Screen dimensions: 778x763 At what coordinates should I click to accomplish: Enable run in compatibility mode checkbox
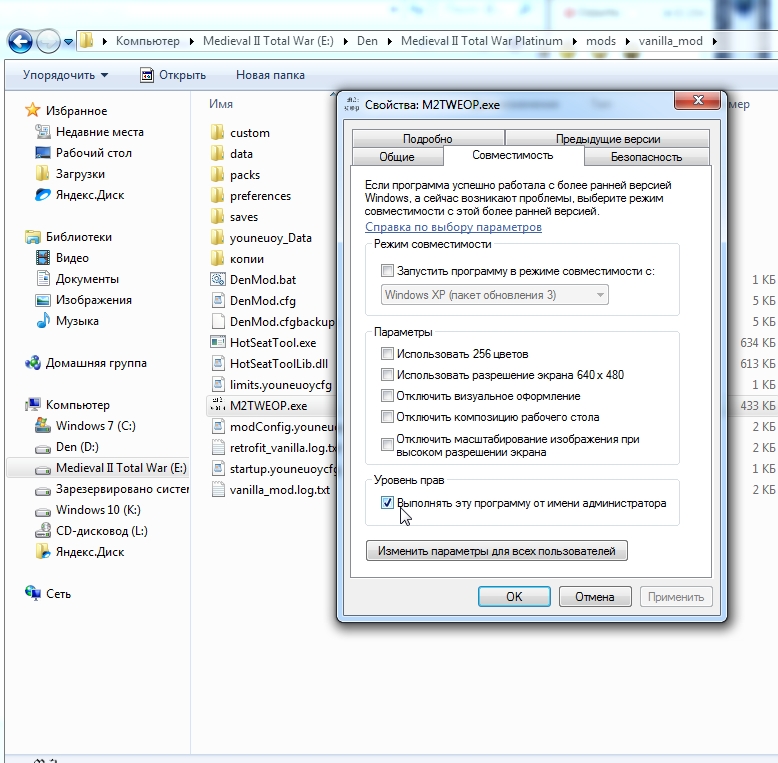click(x=387, y=271)
